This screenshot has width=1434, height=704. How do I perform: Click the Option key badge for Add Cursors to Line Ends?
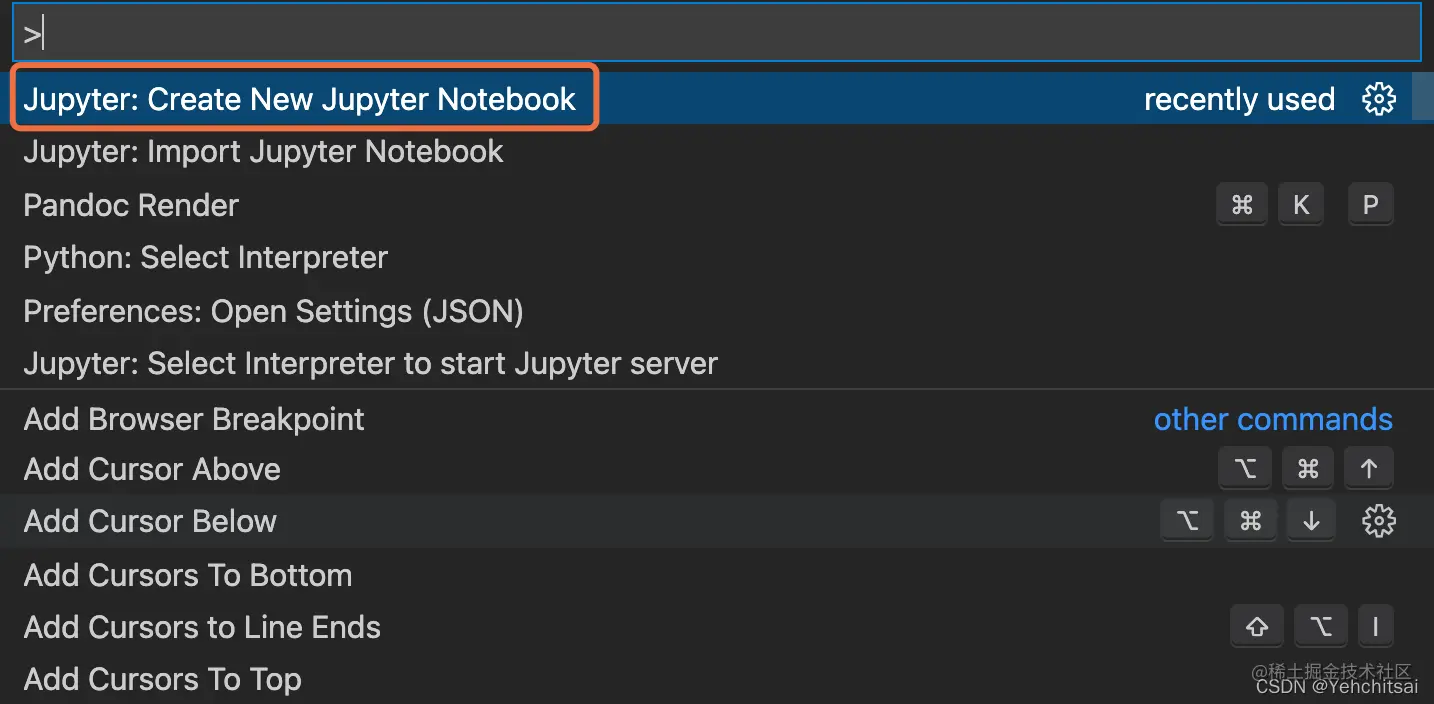(x=1320, y=626)
